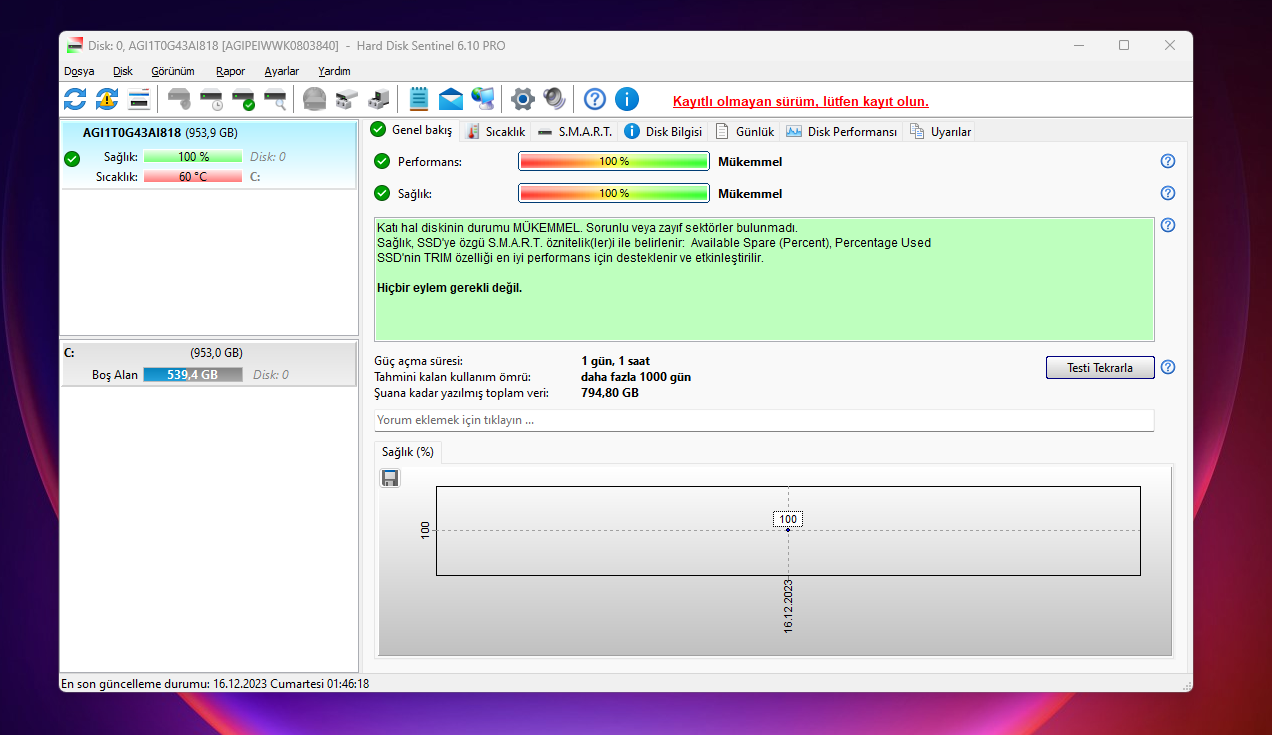Image resolution: width=1272 pixels, height=735 pixels.
Task: Click the disk with green checkmark toolbar icon
Action: point(243,99)
